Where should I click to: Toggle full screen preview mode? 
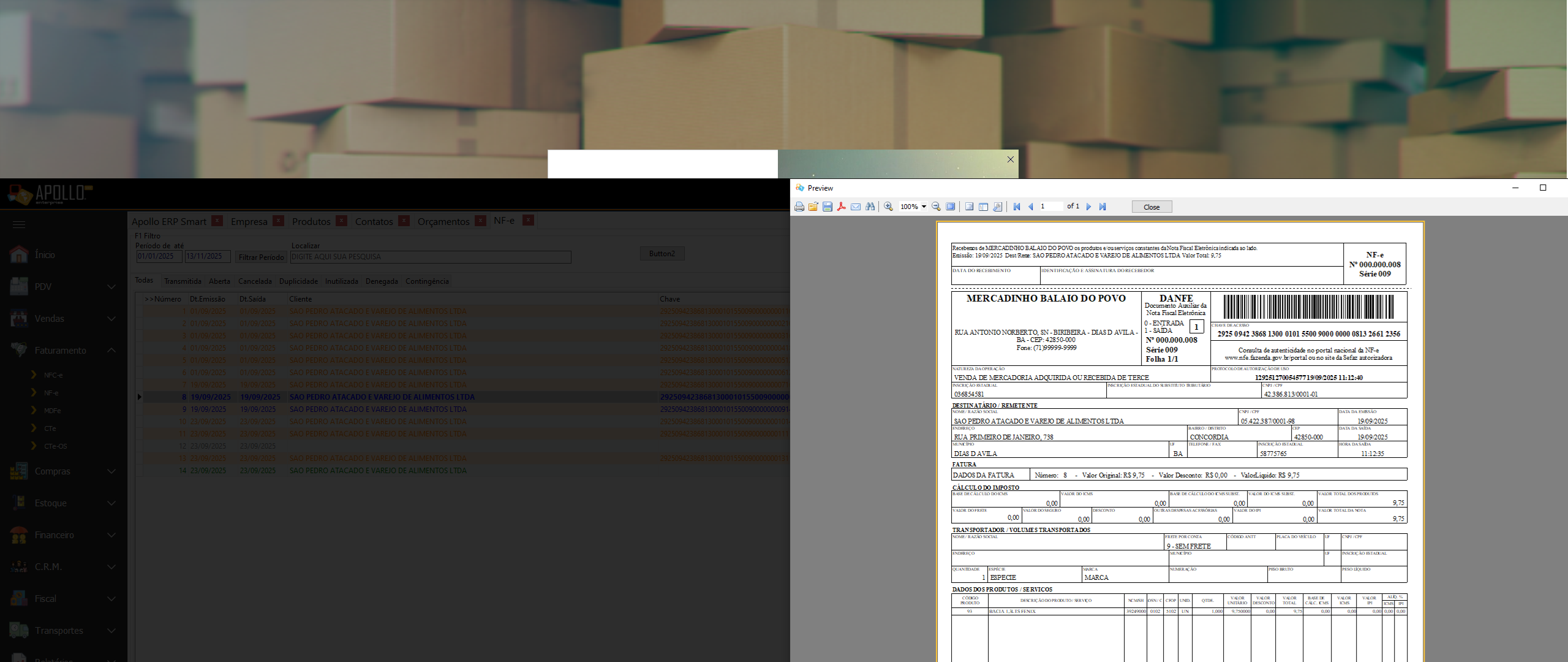click(x=951, y=207)
